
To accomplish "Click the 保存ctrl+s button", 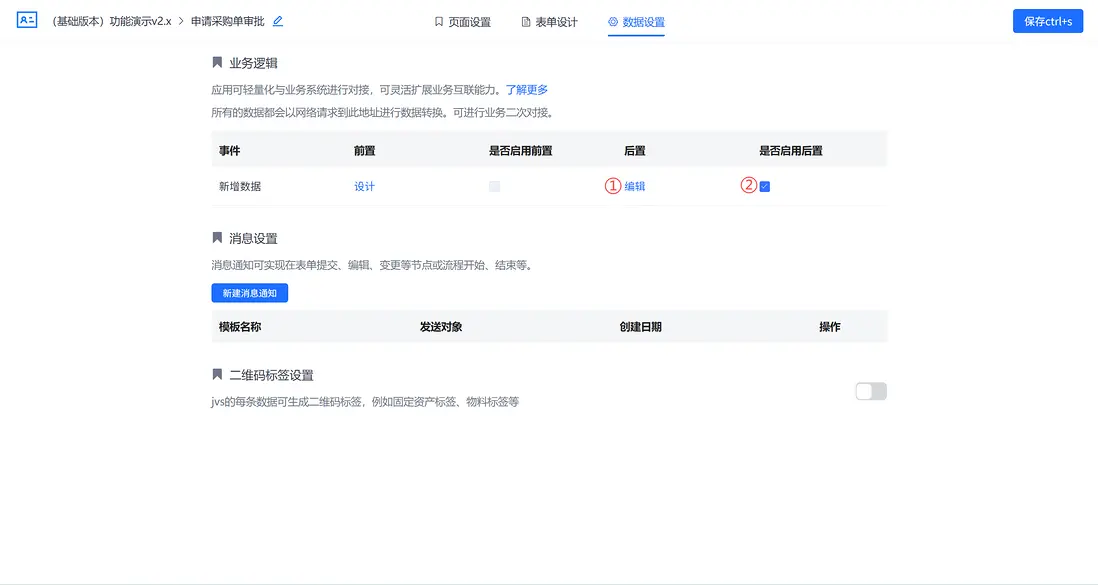I will click(x=1047, y=20).
